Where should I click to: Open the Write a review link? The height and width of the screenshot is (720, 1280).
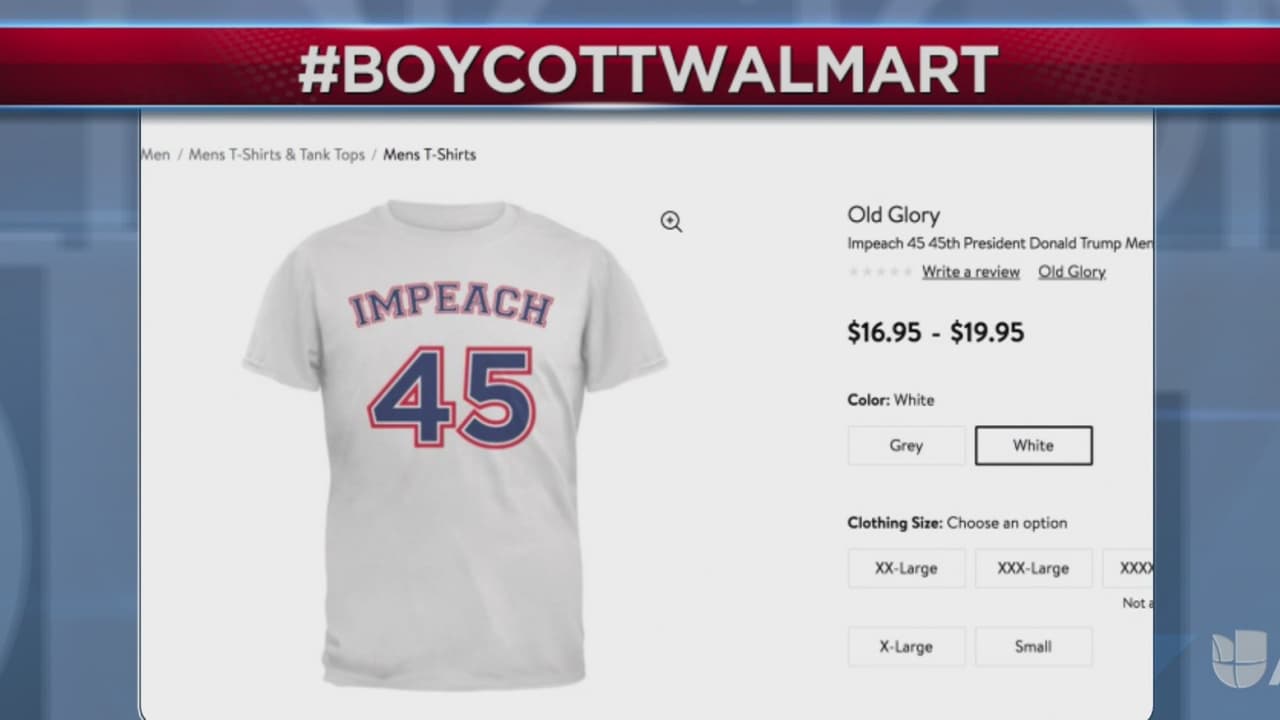970,272
